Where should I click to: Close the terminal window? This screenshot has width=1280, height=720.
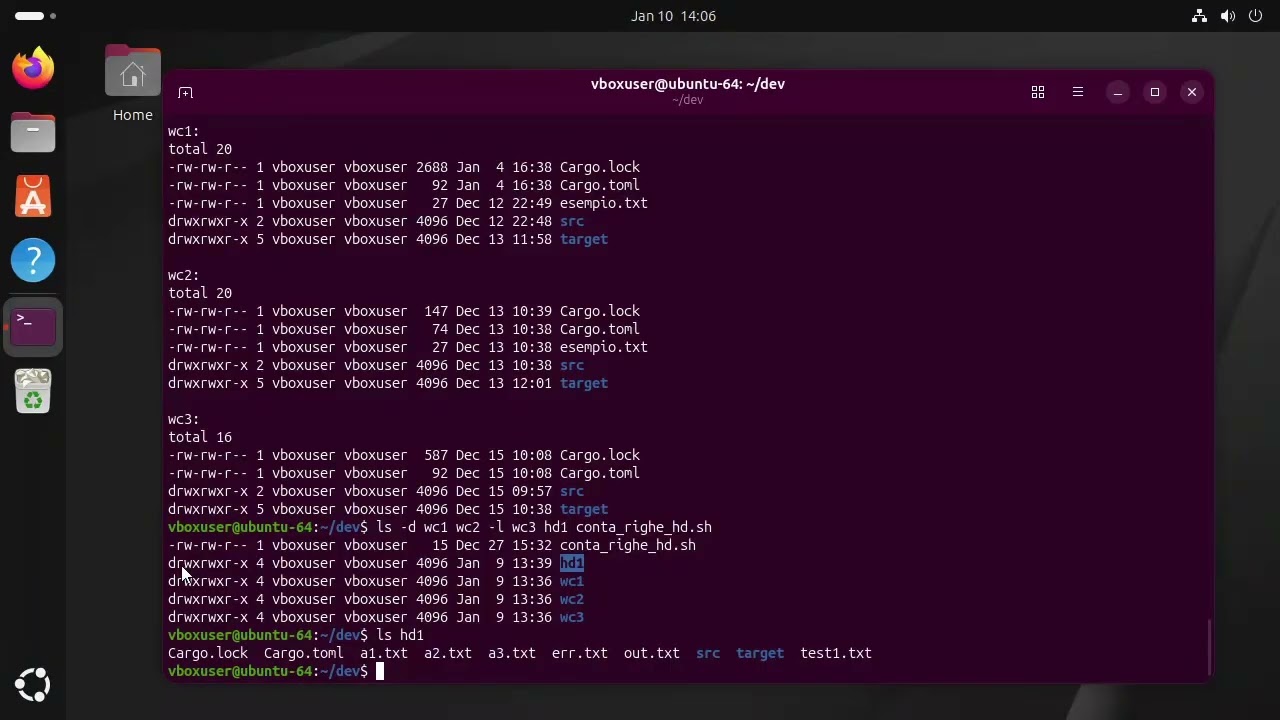pos(1192,92)
